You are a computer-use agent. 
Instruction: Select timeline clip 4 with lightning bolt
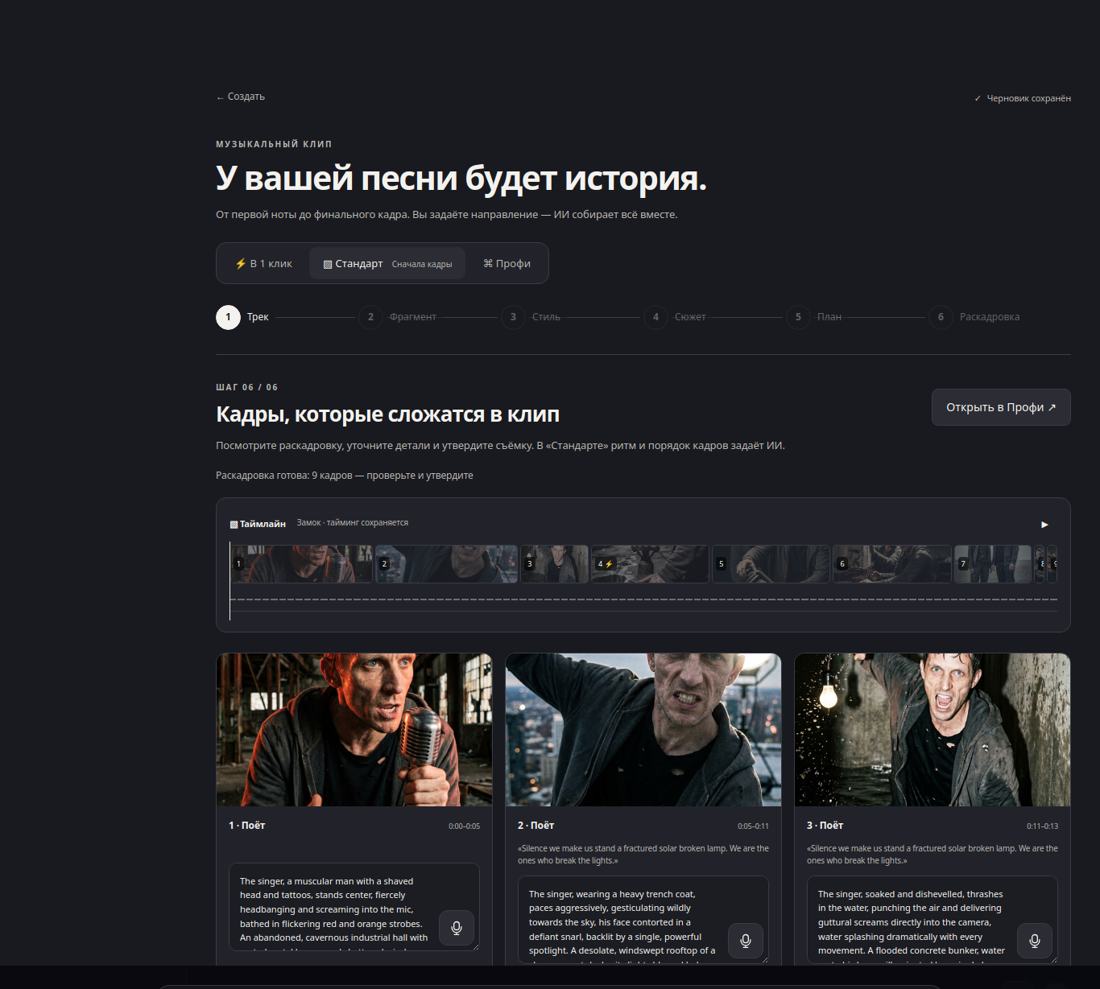pos(650,564)
